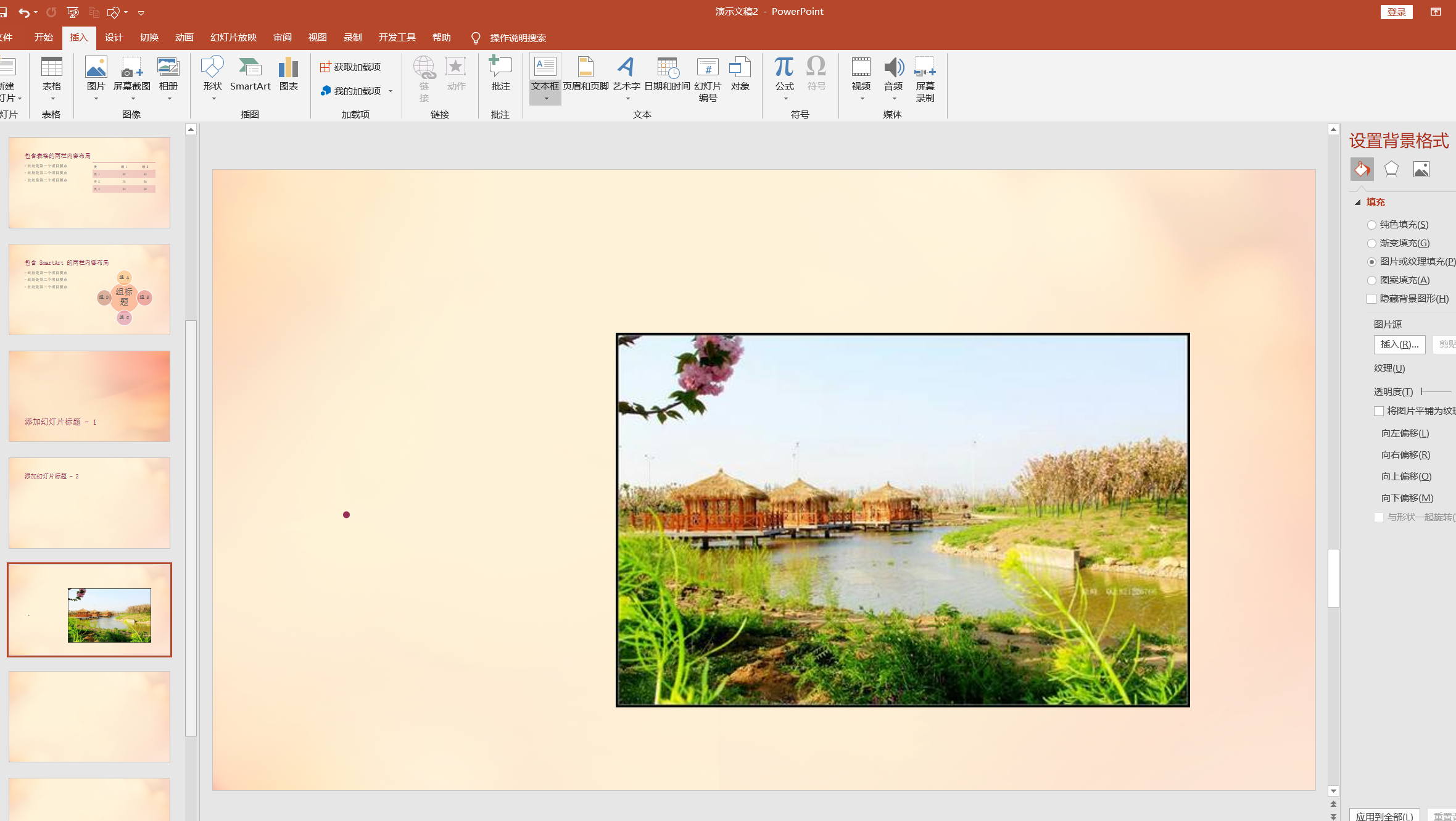
Task: Open the Developer (开发工具) tab
Action: (397, 38)
